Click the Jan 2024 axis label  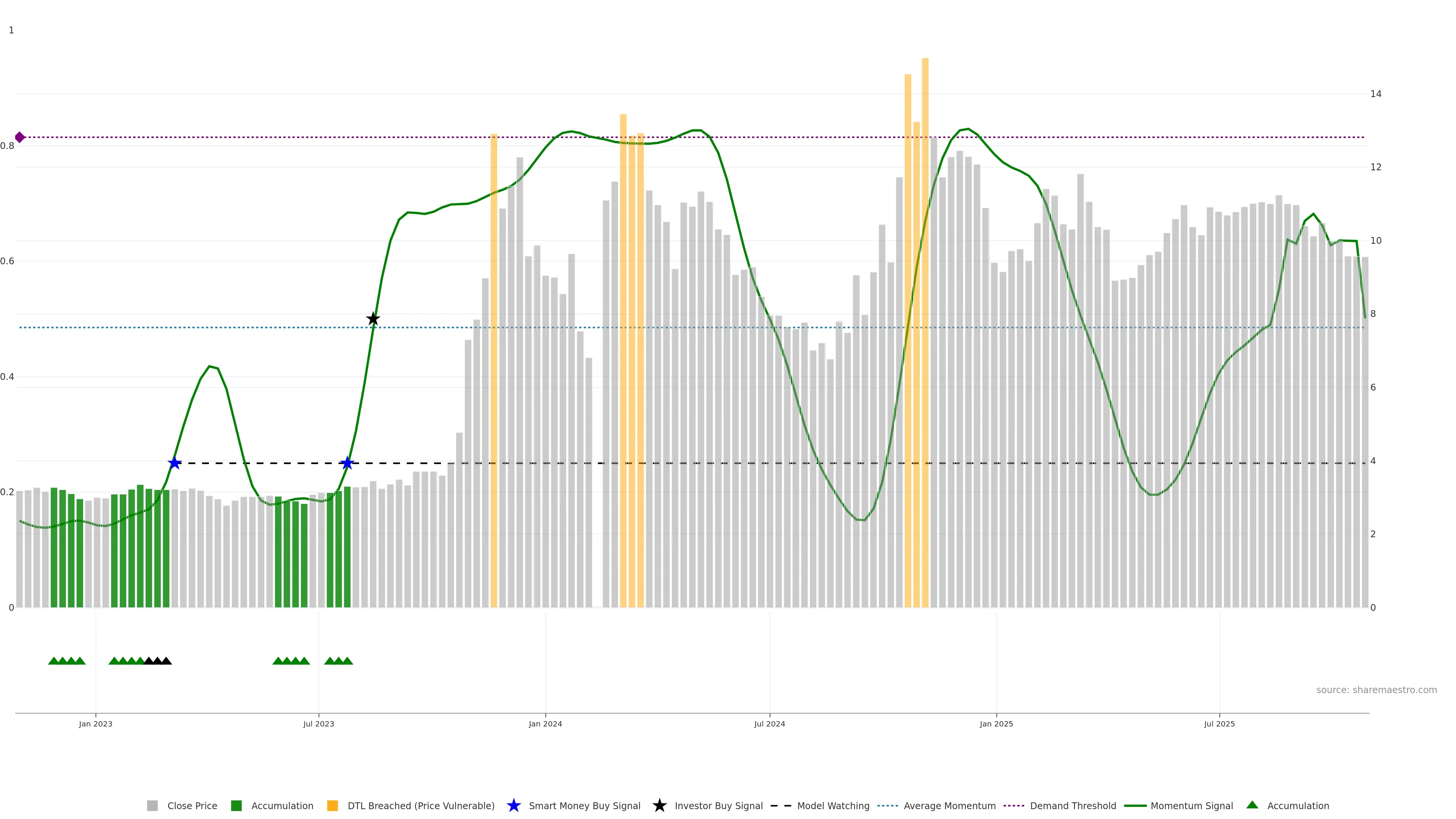click(x=545, y=723)
